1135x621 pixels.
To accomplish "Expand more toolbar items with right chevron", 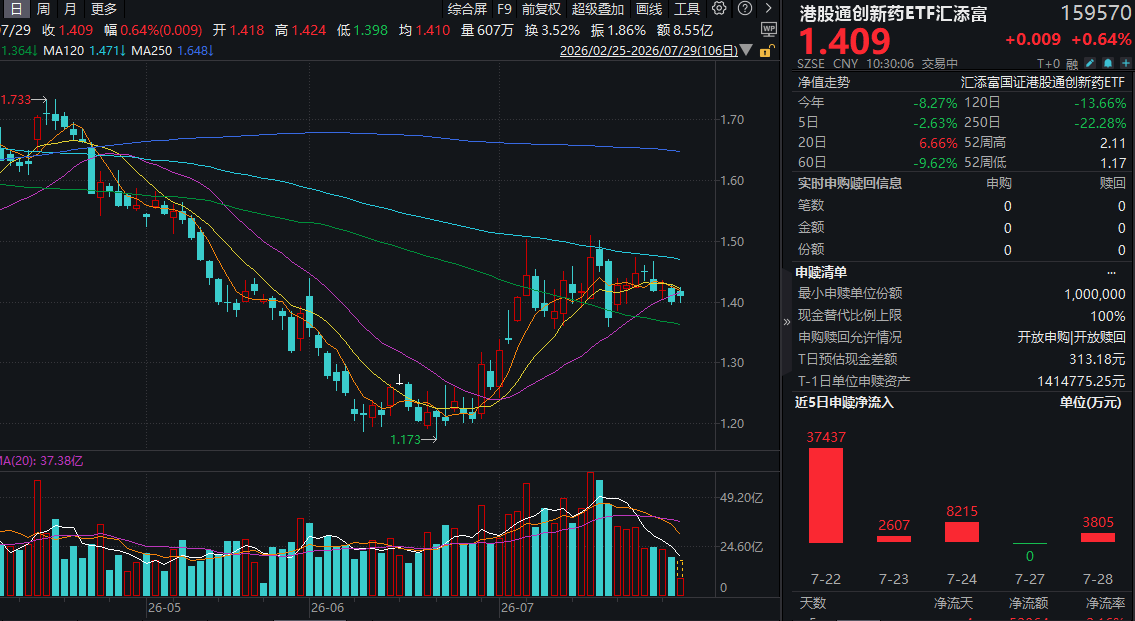I will 769,8.
